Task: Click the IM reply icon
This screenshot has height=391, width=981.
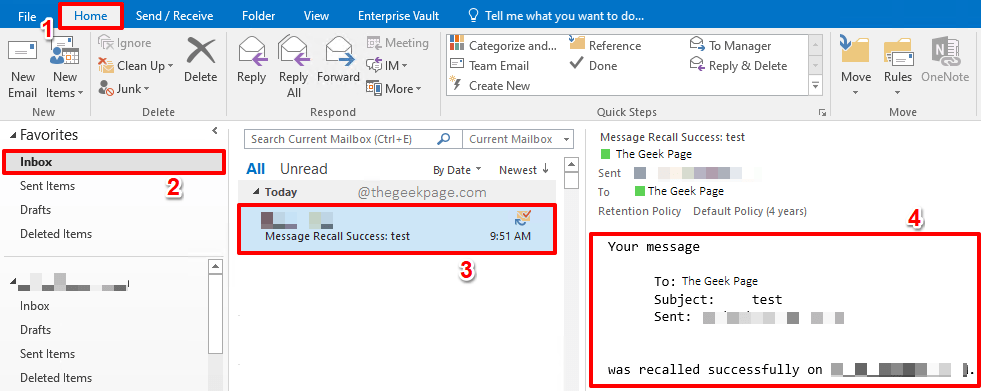Action: [374, 66]
